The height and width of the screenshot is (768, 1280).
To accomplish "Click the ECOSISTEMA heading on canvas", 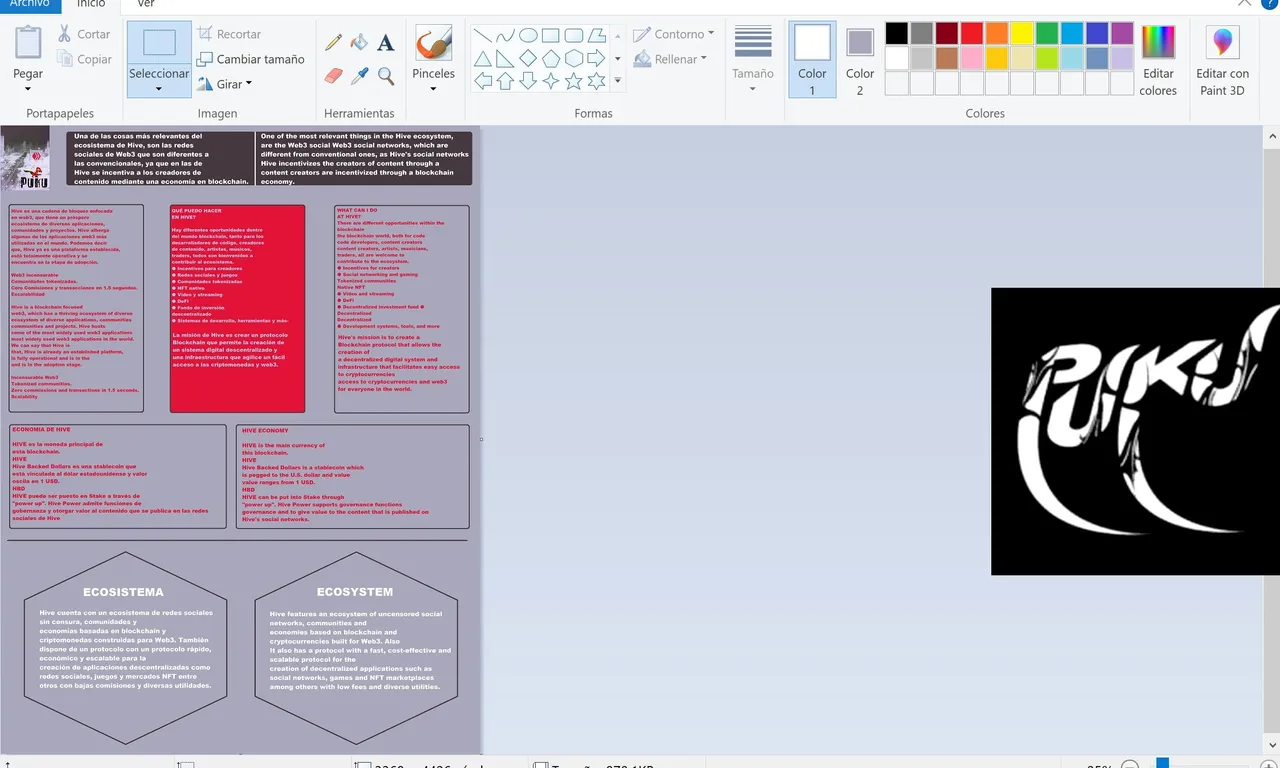I will [123, 592].
